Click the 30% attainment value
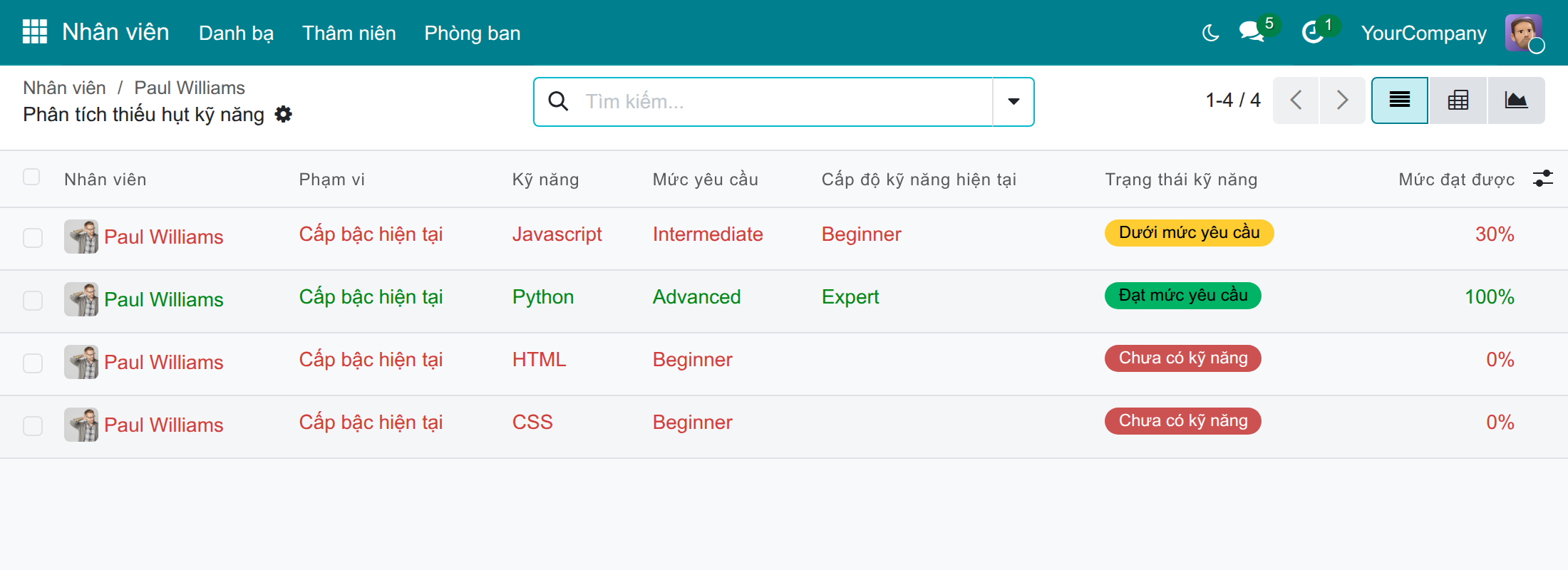Screen dimensions: 1568x570 [x=1495, y=234]
